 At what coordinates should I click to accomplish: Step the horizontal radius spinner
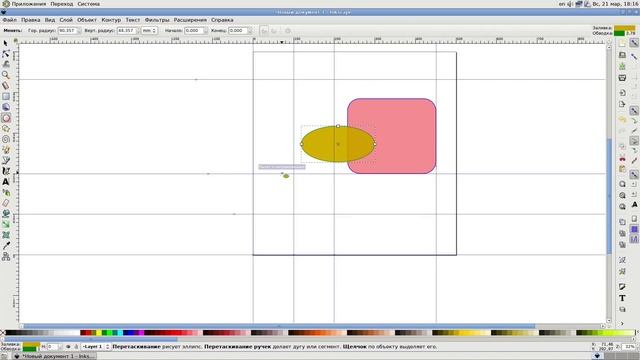(79, 31)
